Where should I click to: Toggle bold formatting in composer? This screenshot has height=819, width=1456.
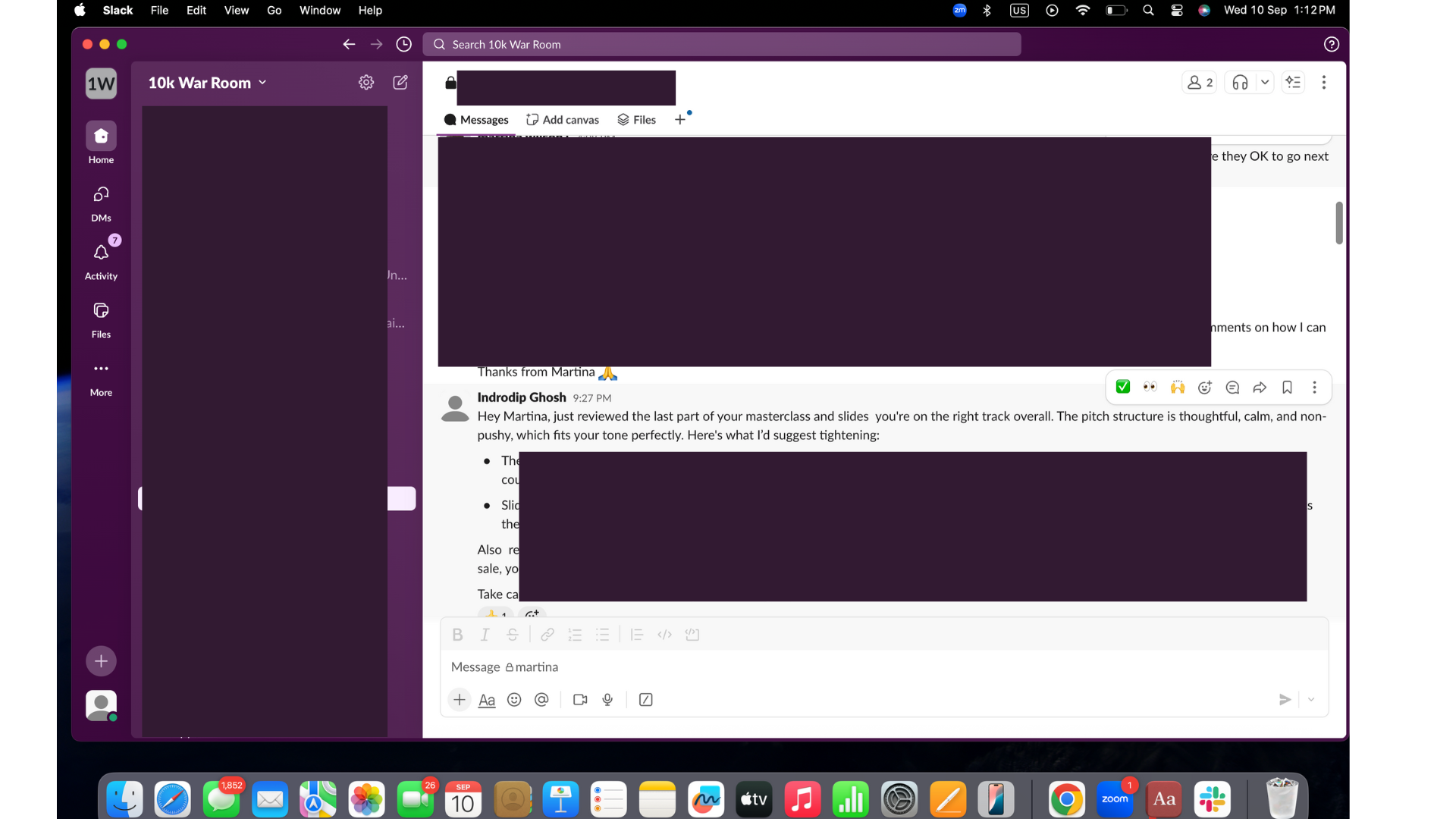tap(457, 635)
